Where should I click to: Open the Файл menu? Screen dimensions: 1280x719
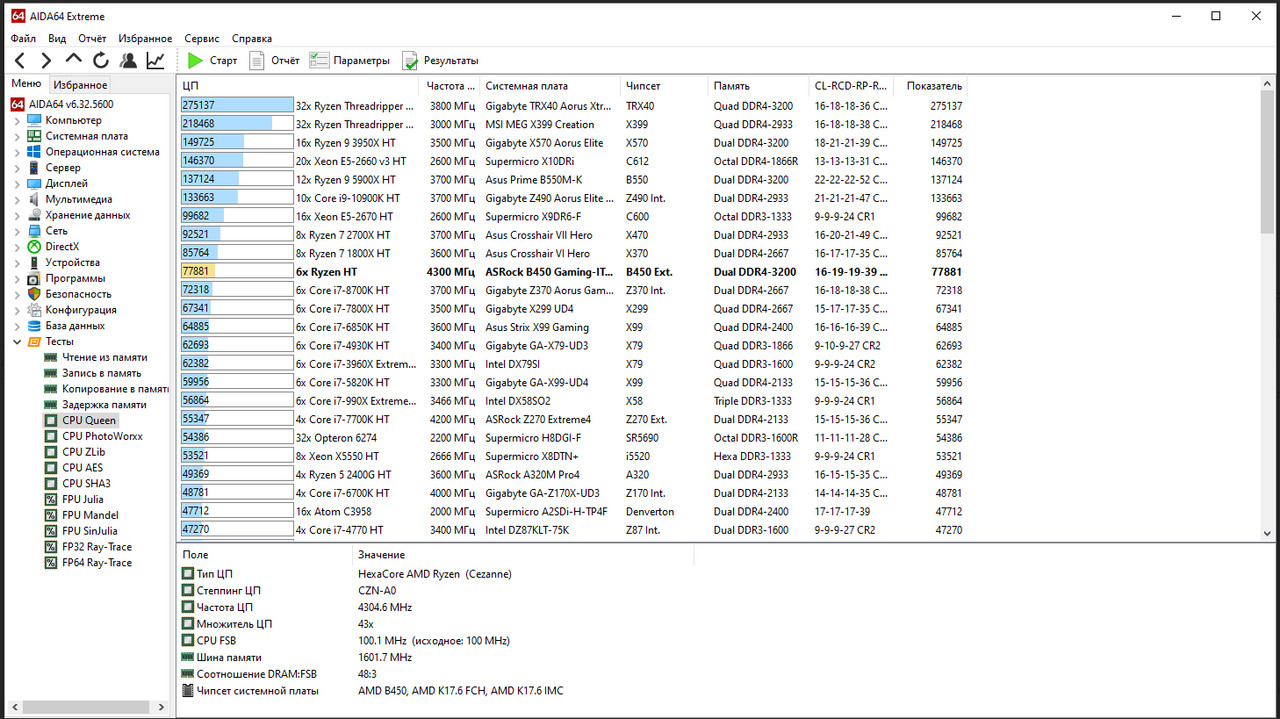tap(23, 38)
